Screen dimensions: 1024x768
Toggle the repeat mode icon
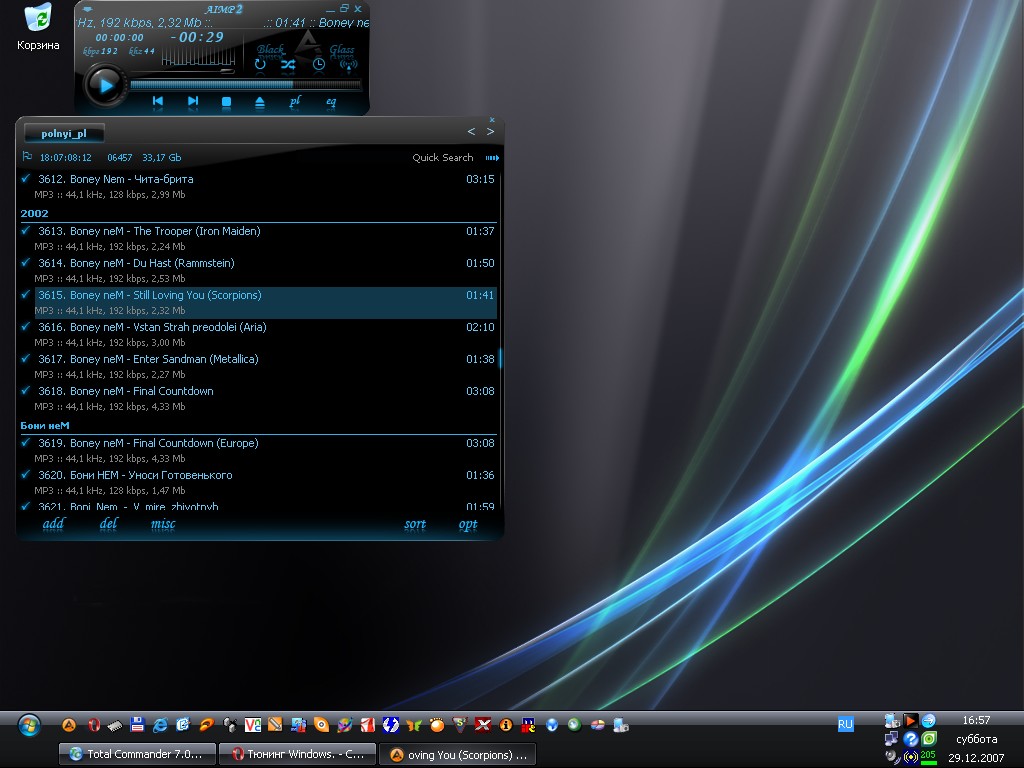click(x=260, y=65)
